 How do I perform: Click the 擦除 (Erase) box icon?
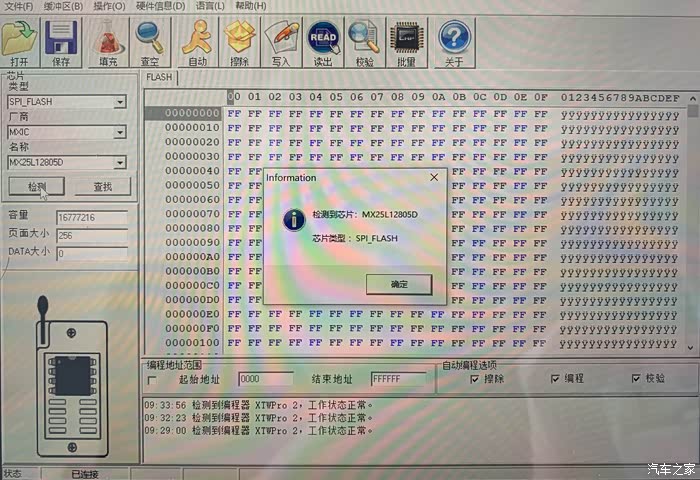(x=239, y=43)
